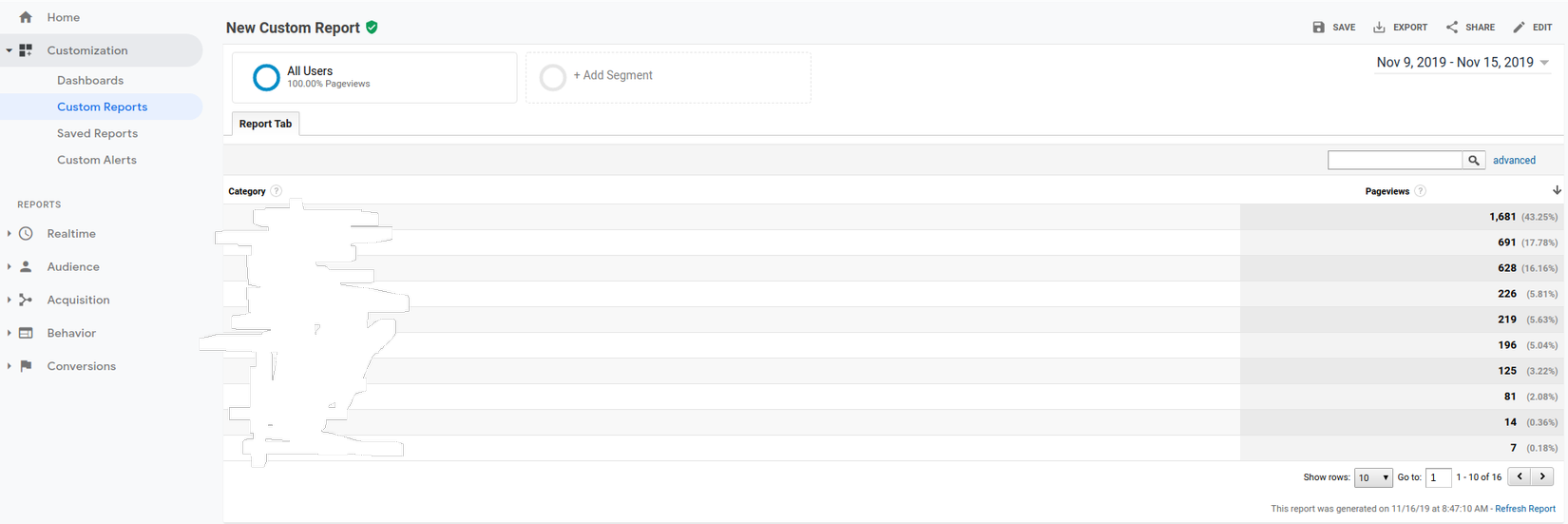This screenshot has width=1568, height=524.
Task: Click the Refresh Report link
Action: click(x=1525, y=509)
